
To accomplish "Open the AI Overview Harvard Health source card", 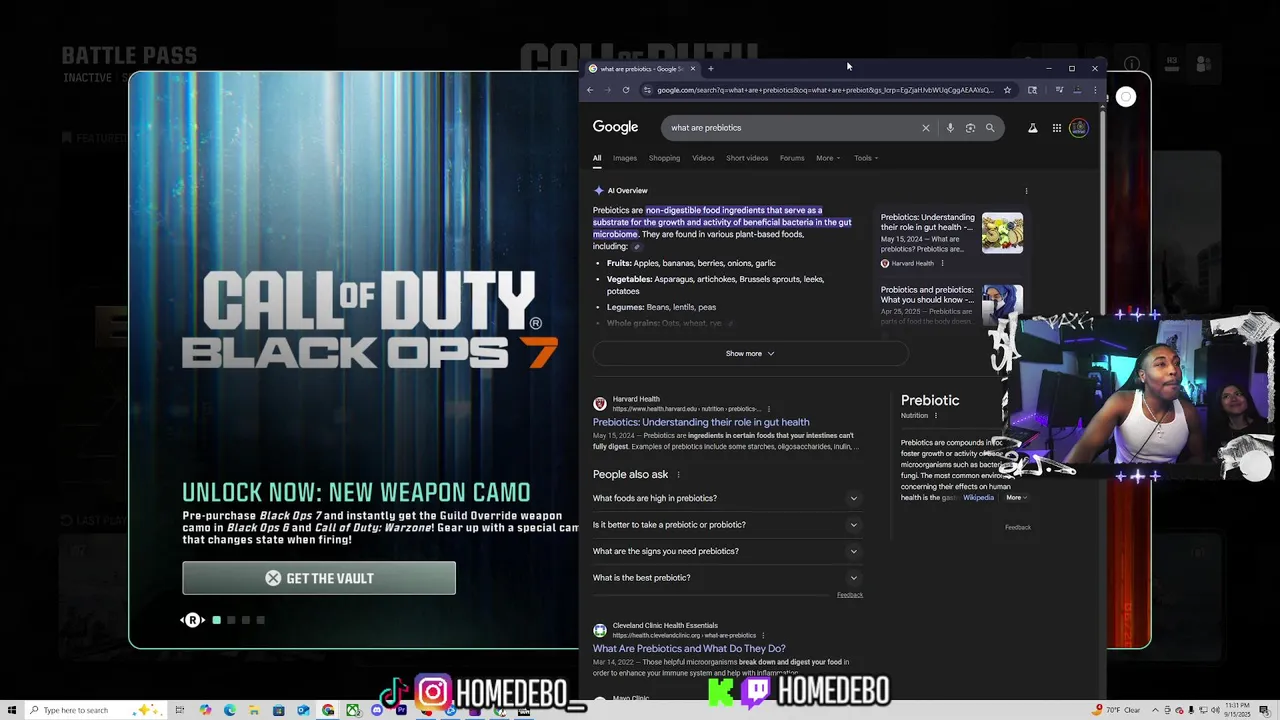I will click(x=951, y=239).
